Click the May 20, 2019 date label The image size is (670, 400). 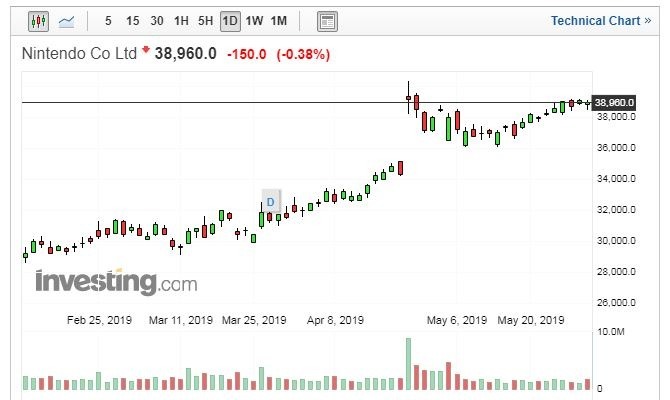pos(531,320)
